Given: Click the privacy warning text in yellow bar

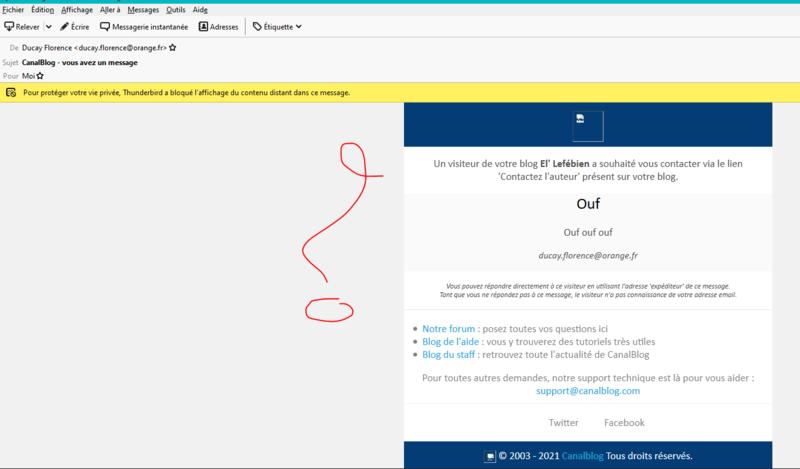Looking at the screenshot, I should pos(187,92).
